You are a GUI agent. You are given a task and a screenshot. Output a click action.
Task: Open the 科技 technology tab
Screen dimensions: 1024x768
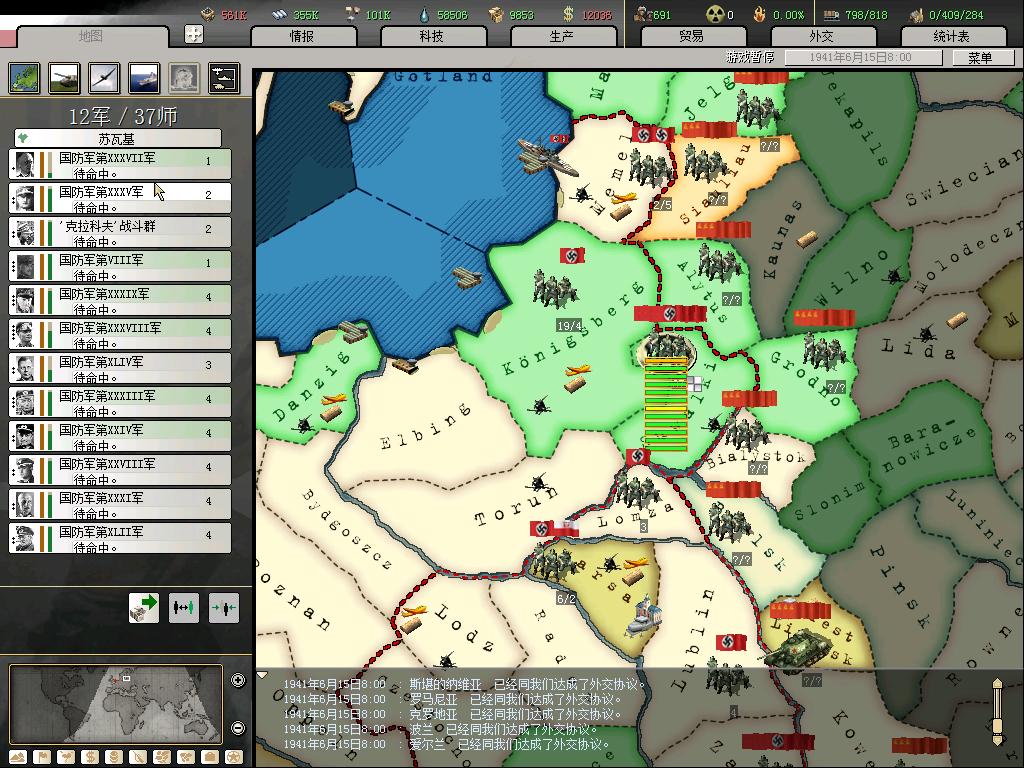(432, 37)
